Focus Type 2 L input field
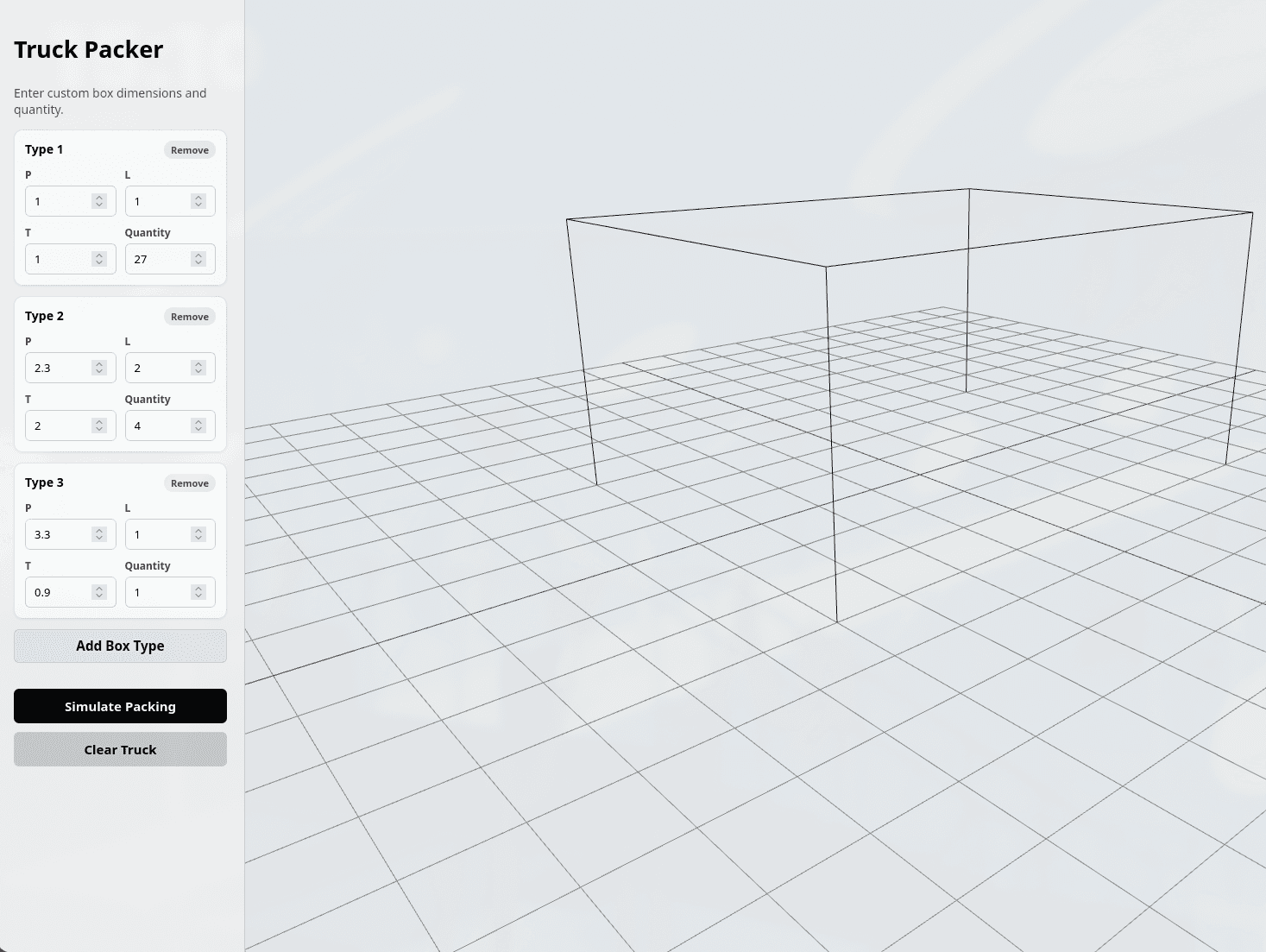This screenshot has width=1266, height=952. tap(170, 368)
